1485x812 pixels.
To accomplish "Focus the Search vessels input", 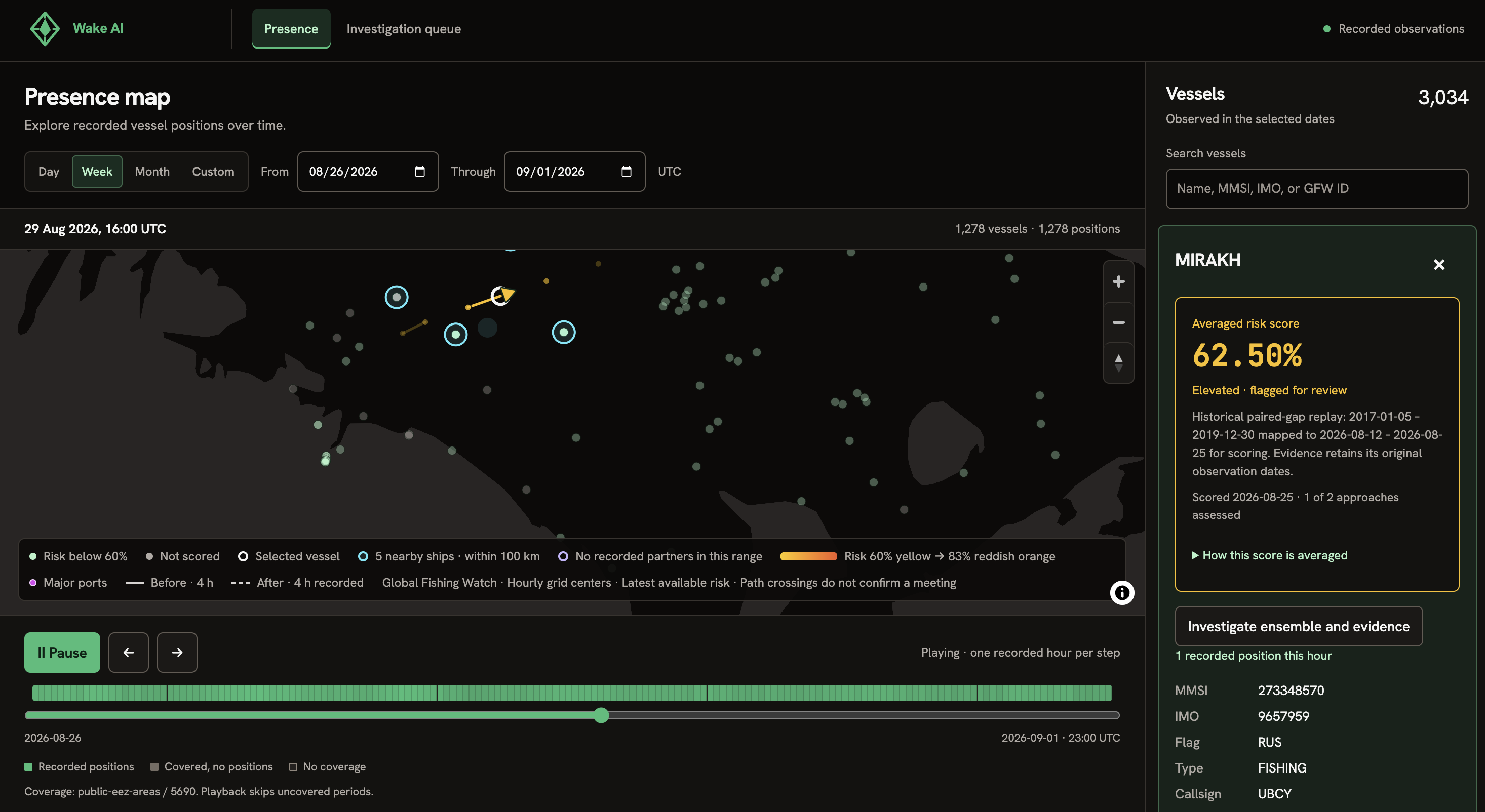I will coord(1317,188).
